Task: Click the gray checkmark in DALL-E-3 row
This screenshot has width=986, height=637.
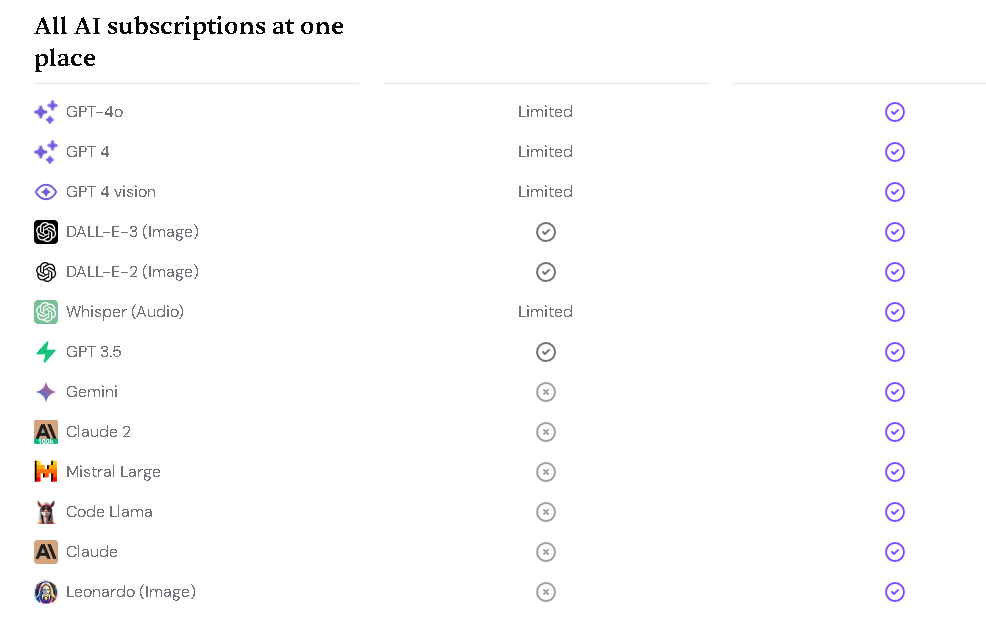Action: tap(546, 232)
